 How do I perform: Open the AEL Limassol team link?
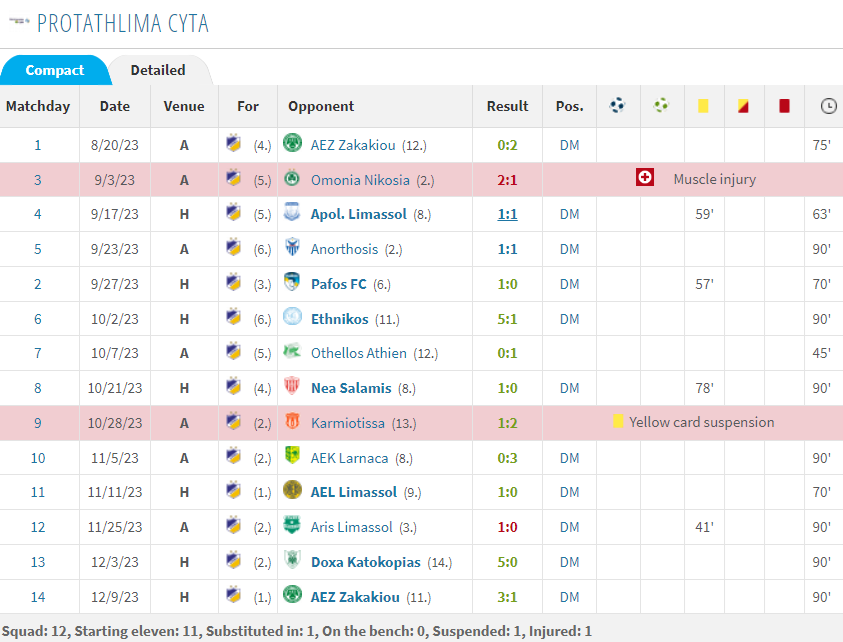tap(354, 492)
